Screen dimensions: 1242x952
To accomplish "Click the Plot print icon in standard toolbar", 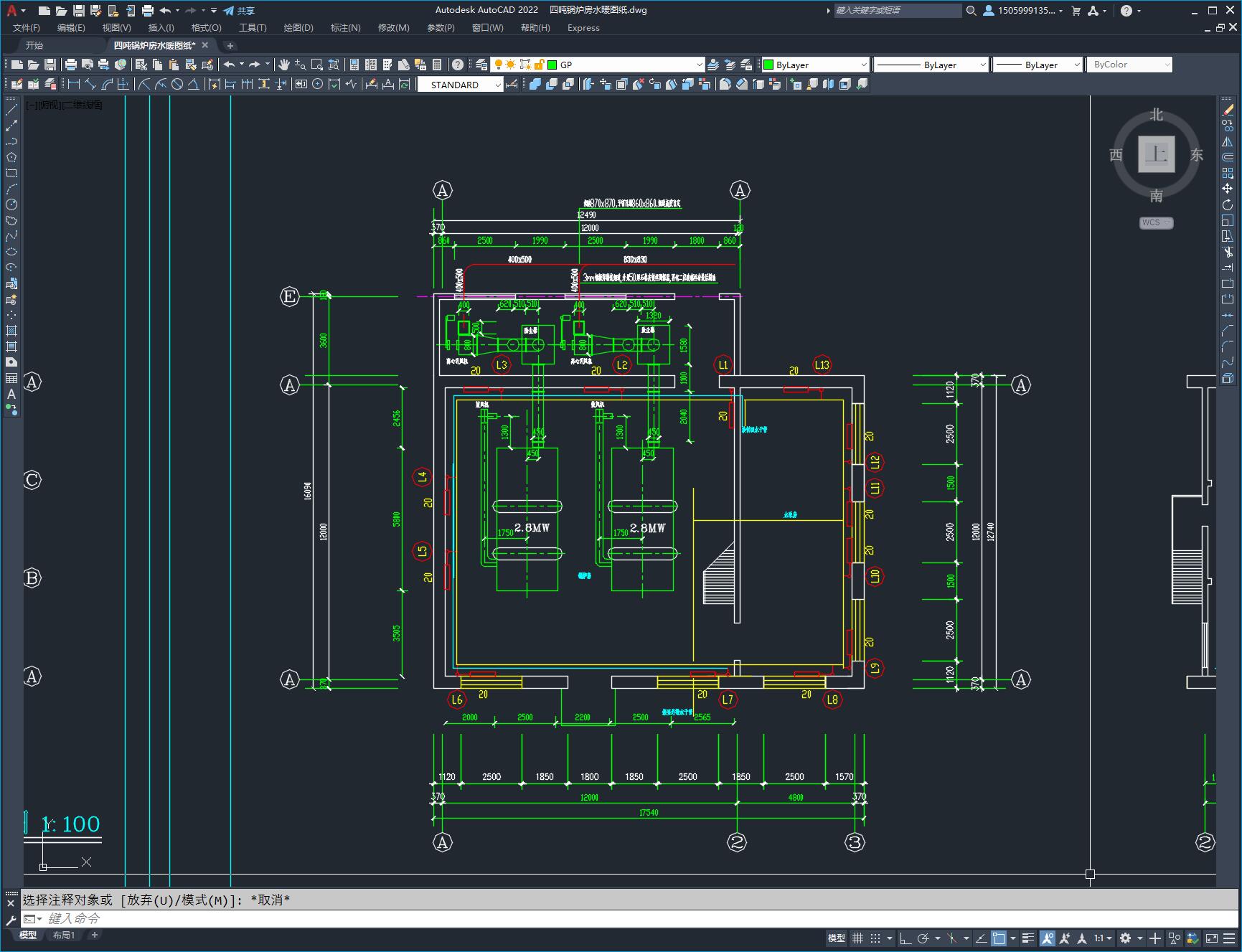I will pos(71,65).
